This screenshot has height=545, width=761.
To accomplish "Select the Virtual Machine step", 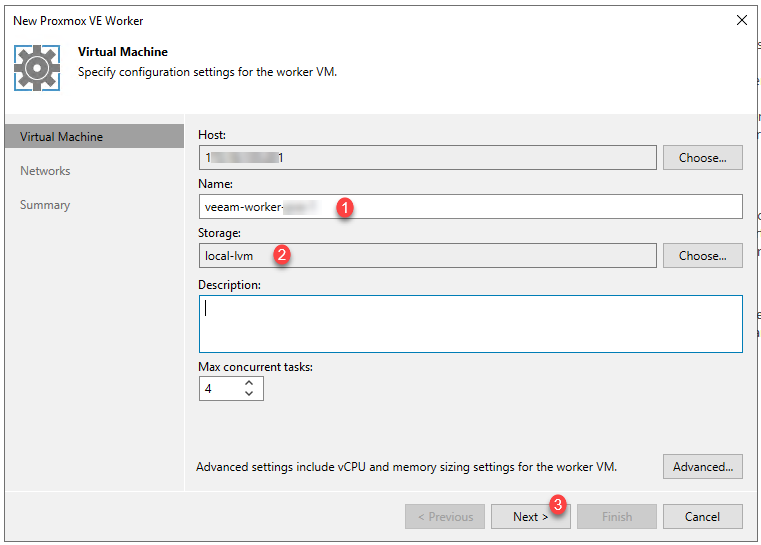I will [x=95, y=136].
